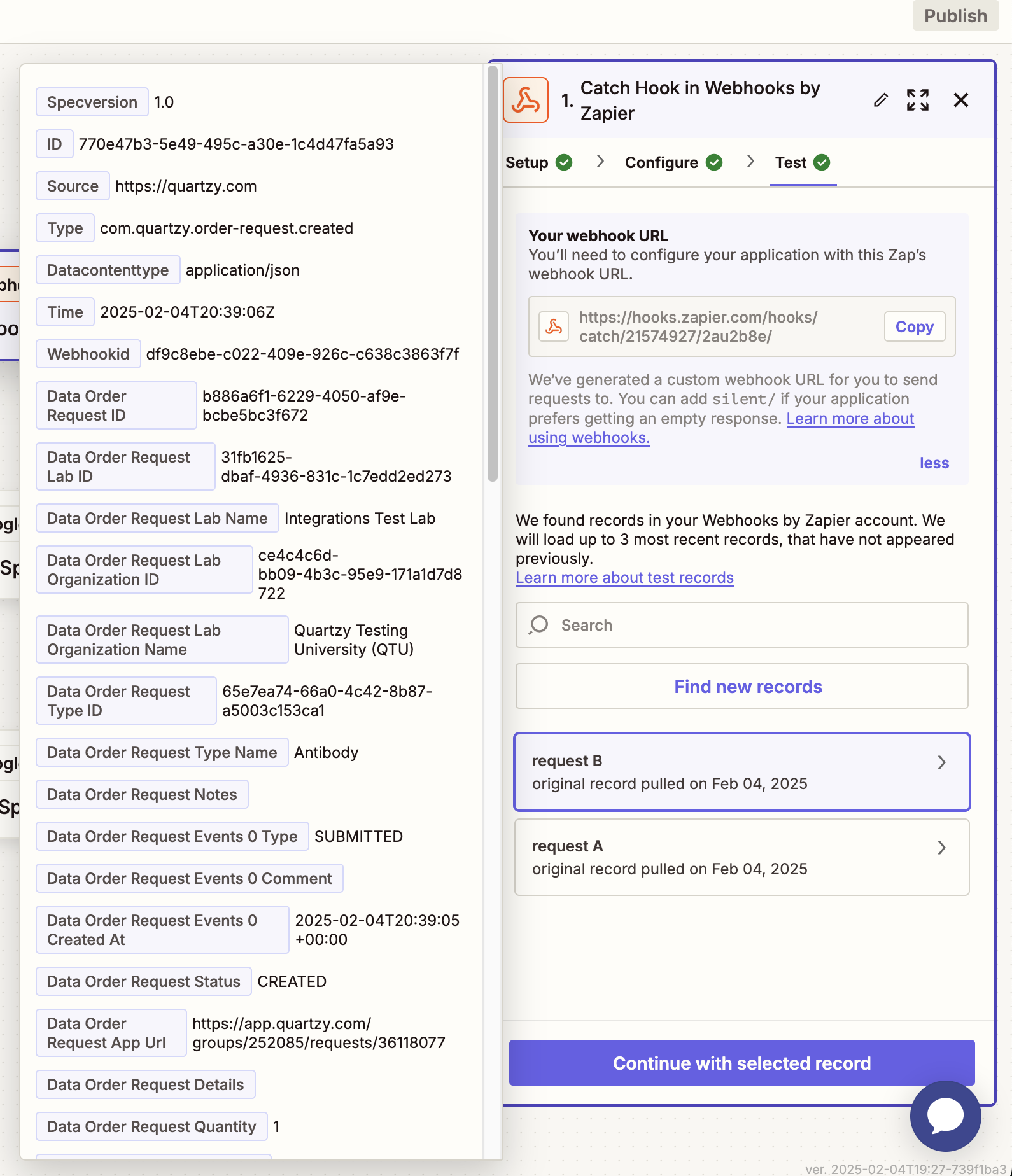This screenshot has width=1012, height=1176.
Task: Click Quartzy Testing University (QTU) value
Action: point(354,640)
